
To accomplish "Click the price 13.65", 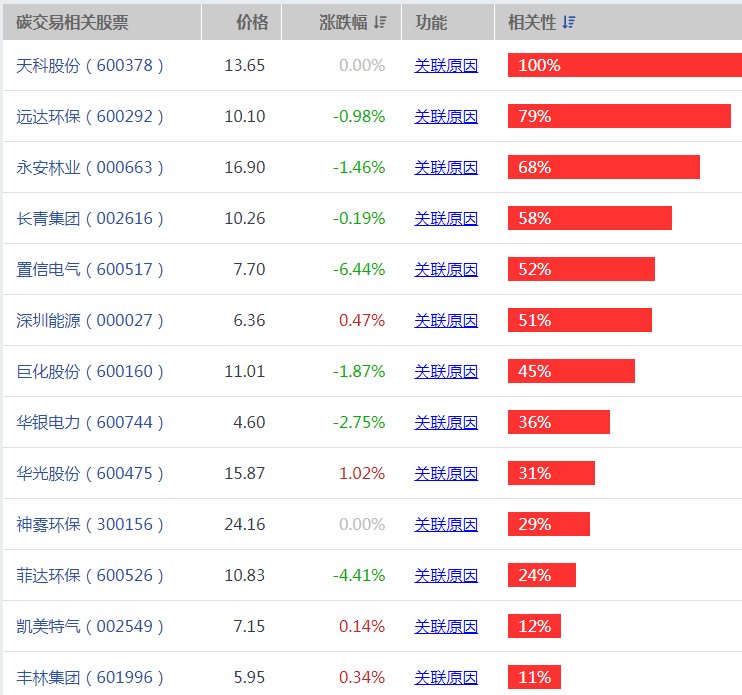I will [x=245, y=65].
